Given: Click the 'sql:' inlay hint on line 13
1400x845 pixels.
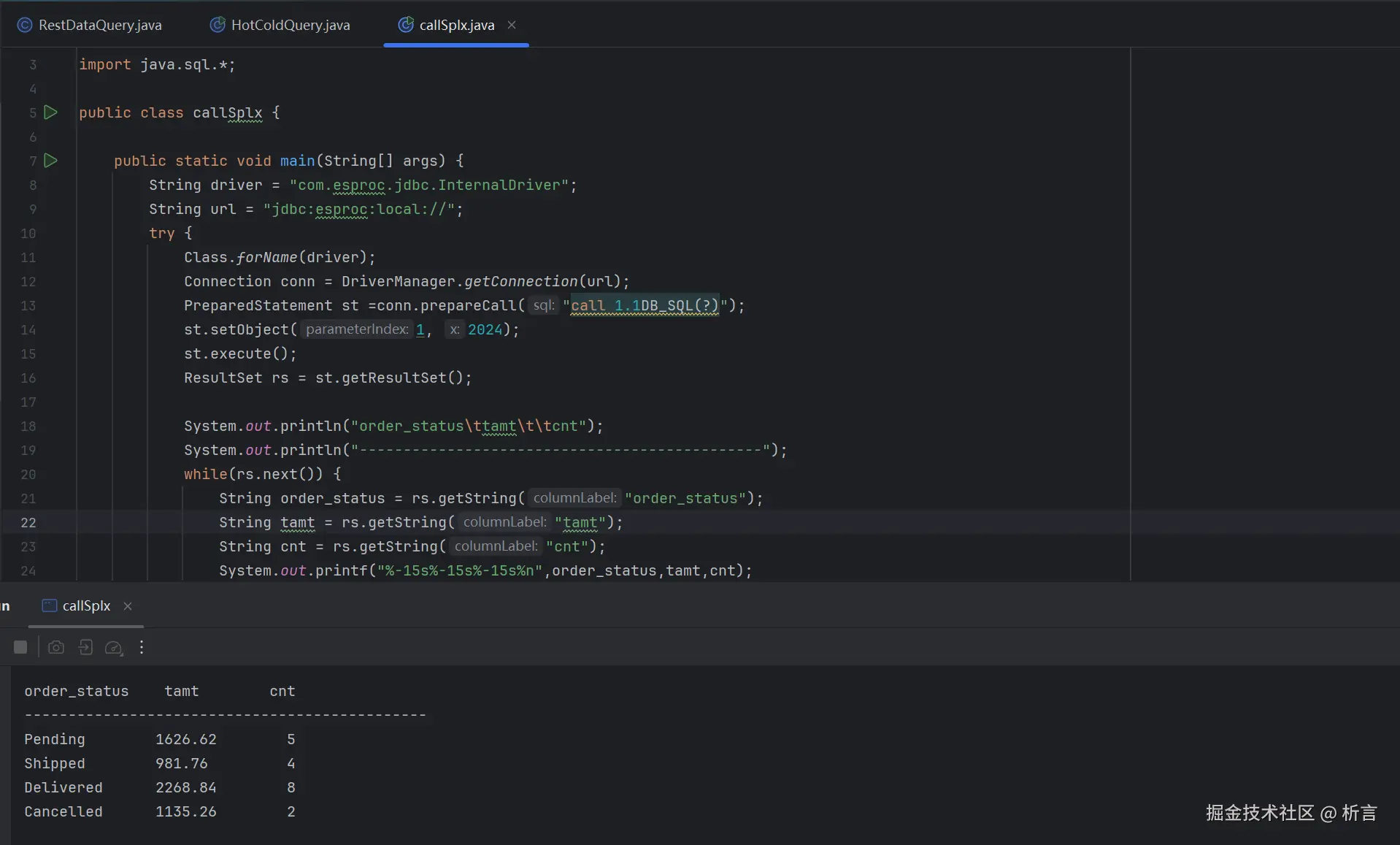Looking at the screenshot, I should point(544,305).
